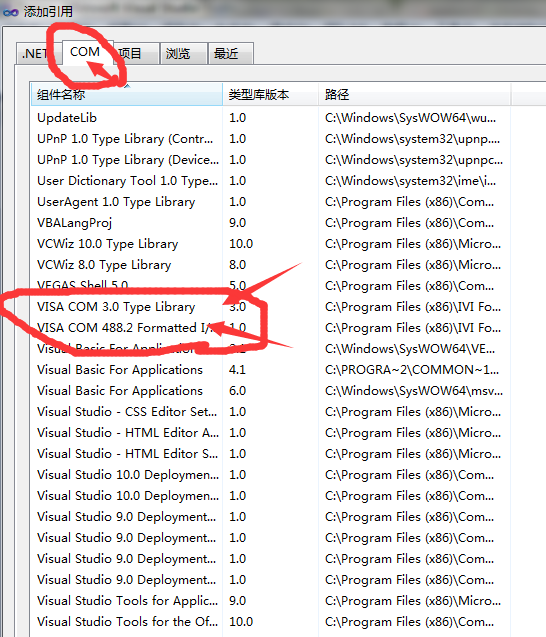This screenshot has height=637, width=546.
Task: Sort the list by the 组件名称 column header
Action: point(127,95)
